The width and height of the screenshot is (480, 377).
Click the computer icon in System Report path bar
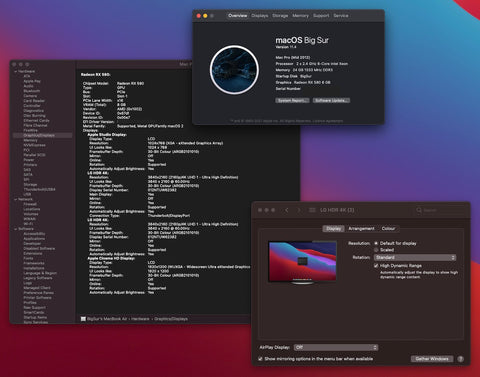[x=83, y=319]
